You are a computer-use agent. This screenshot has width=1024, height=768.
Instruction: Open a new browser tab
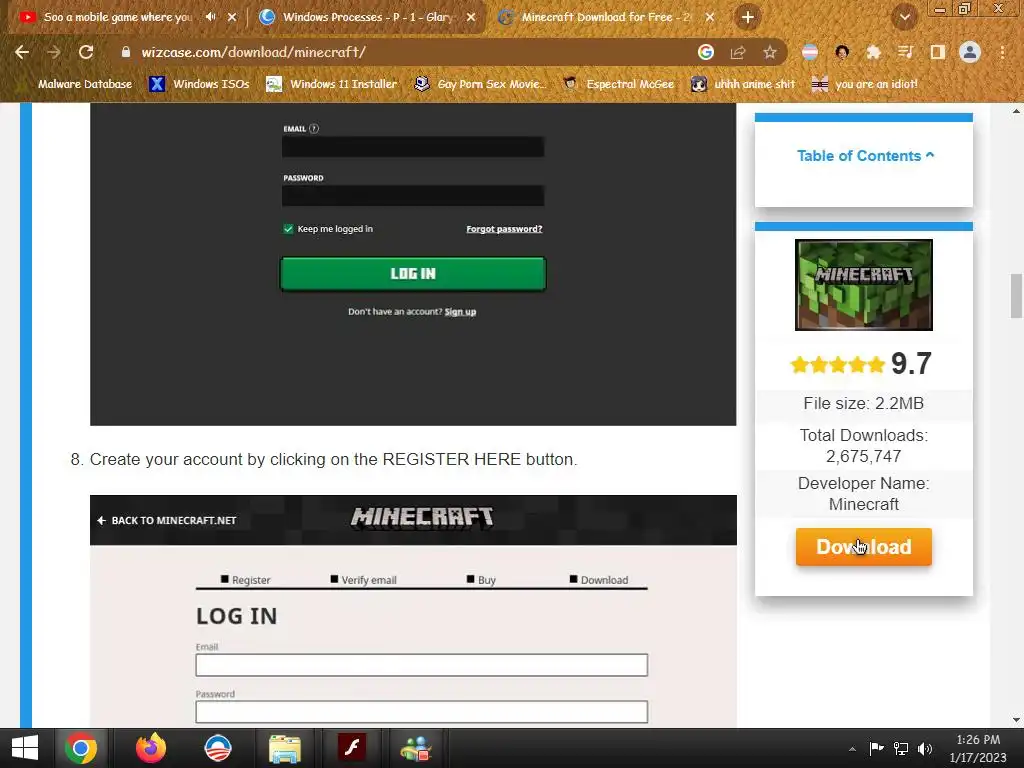click(x=748, y=17)
